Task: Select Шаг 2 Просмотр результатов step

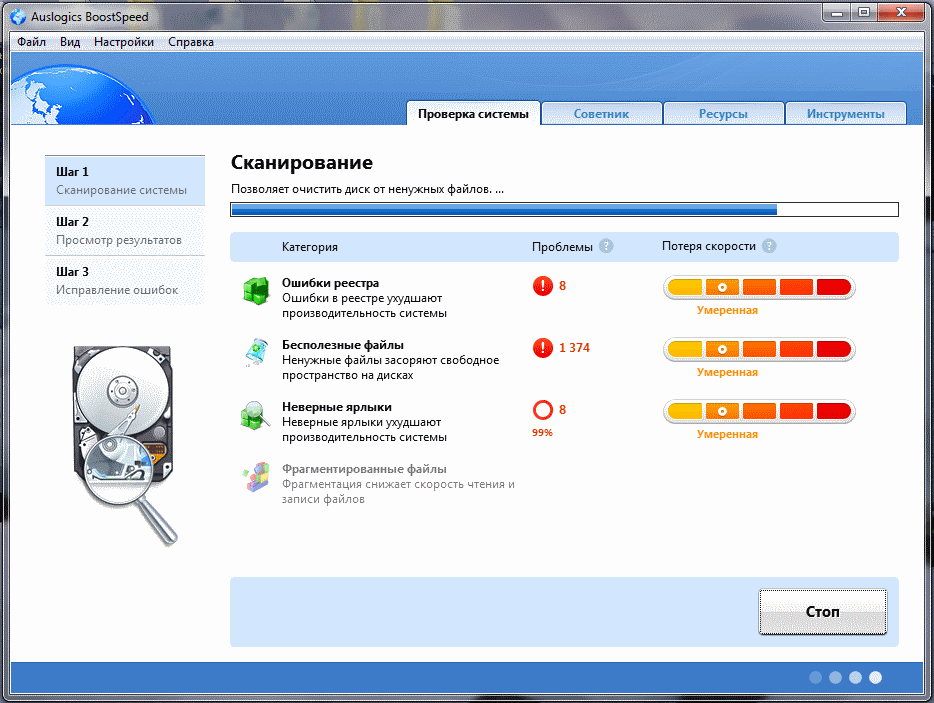Action: [x=125, y=231]
